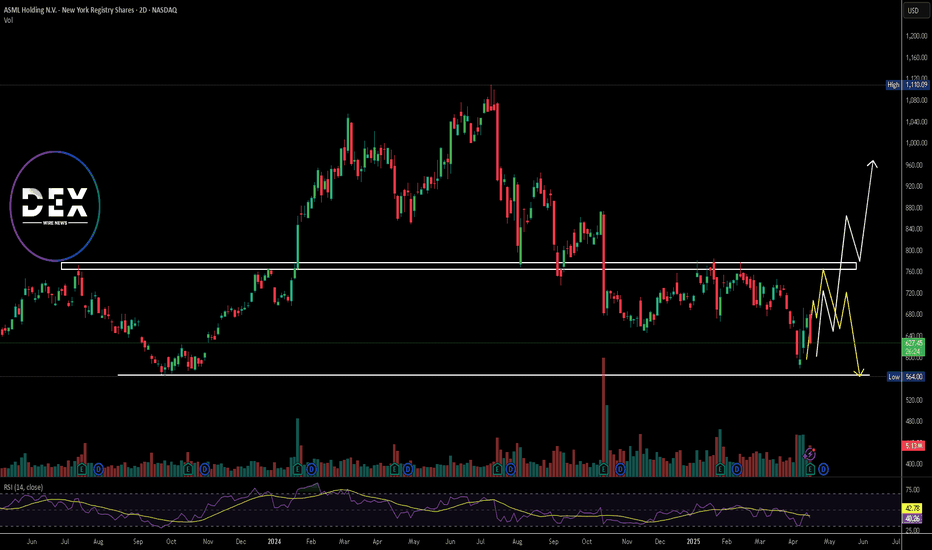Click the July 2024 earnings E marker
The image size is (932, 550).
pos(498,469)
